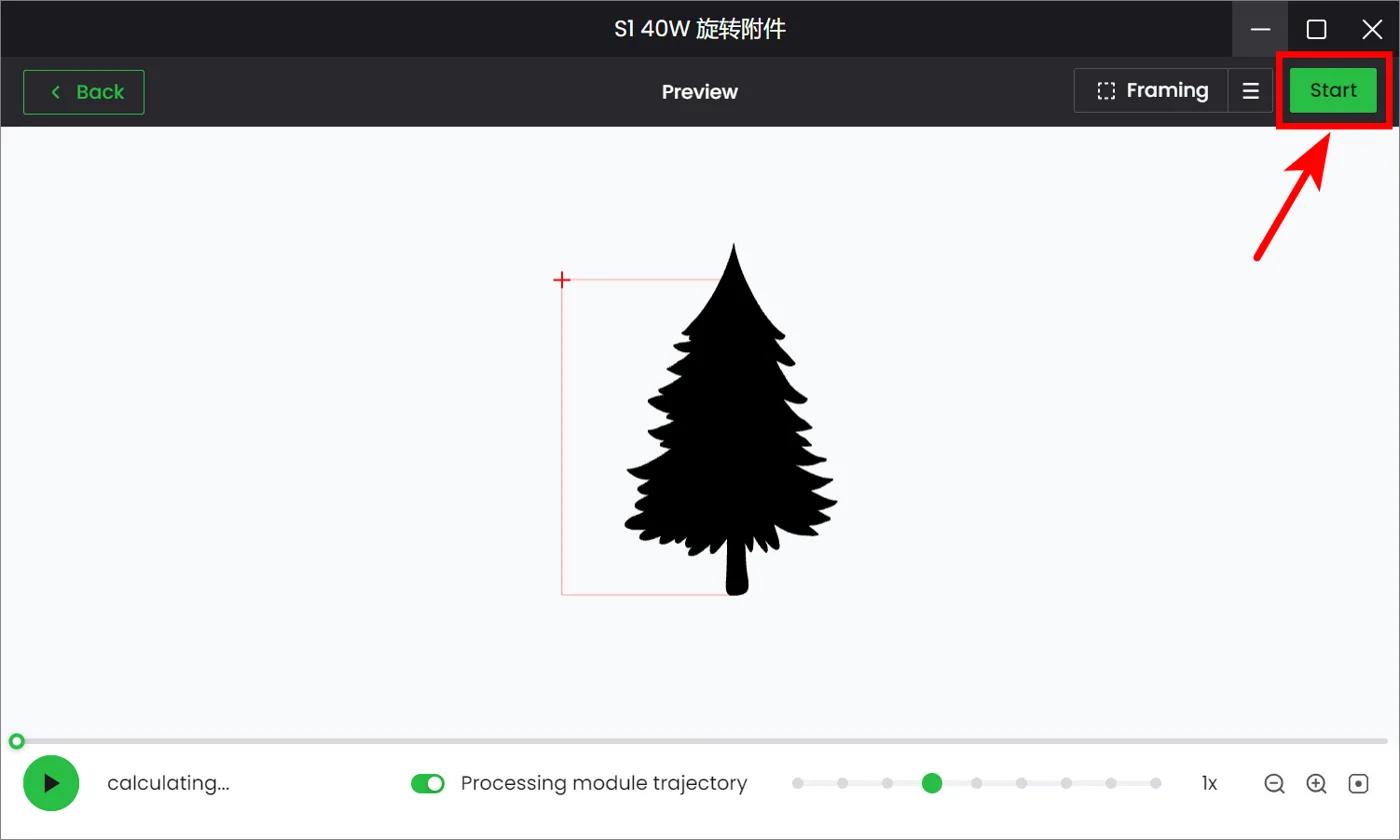Zoom out of the preview canvas

tap(1274, 784)
